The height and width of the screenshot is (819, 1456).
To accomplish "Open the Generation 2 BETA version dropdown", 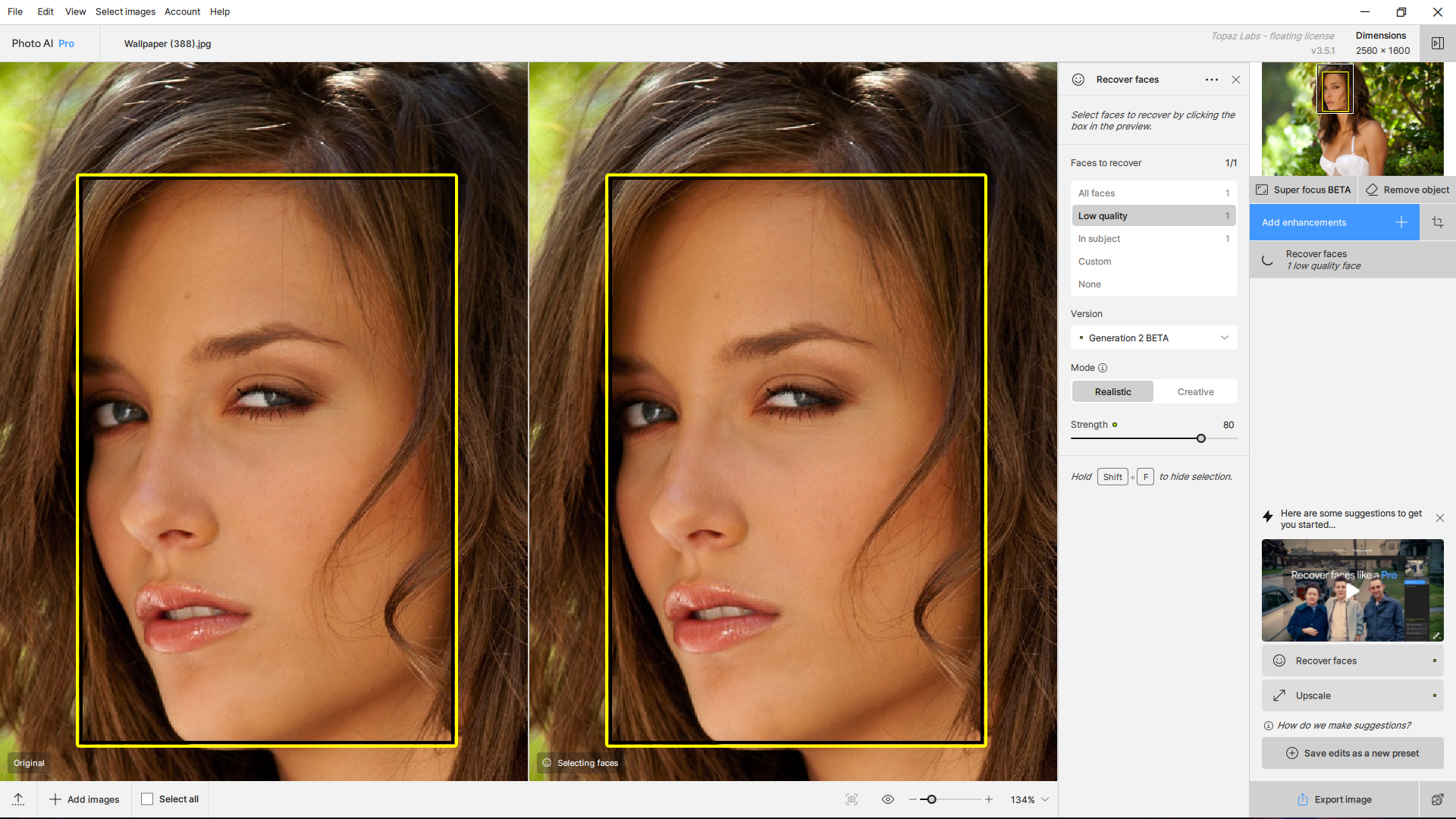I will [x=1153, y=338].
